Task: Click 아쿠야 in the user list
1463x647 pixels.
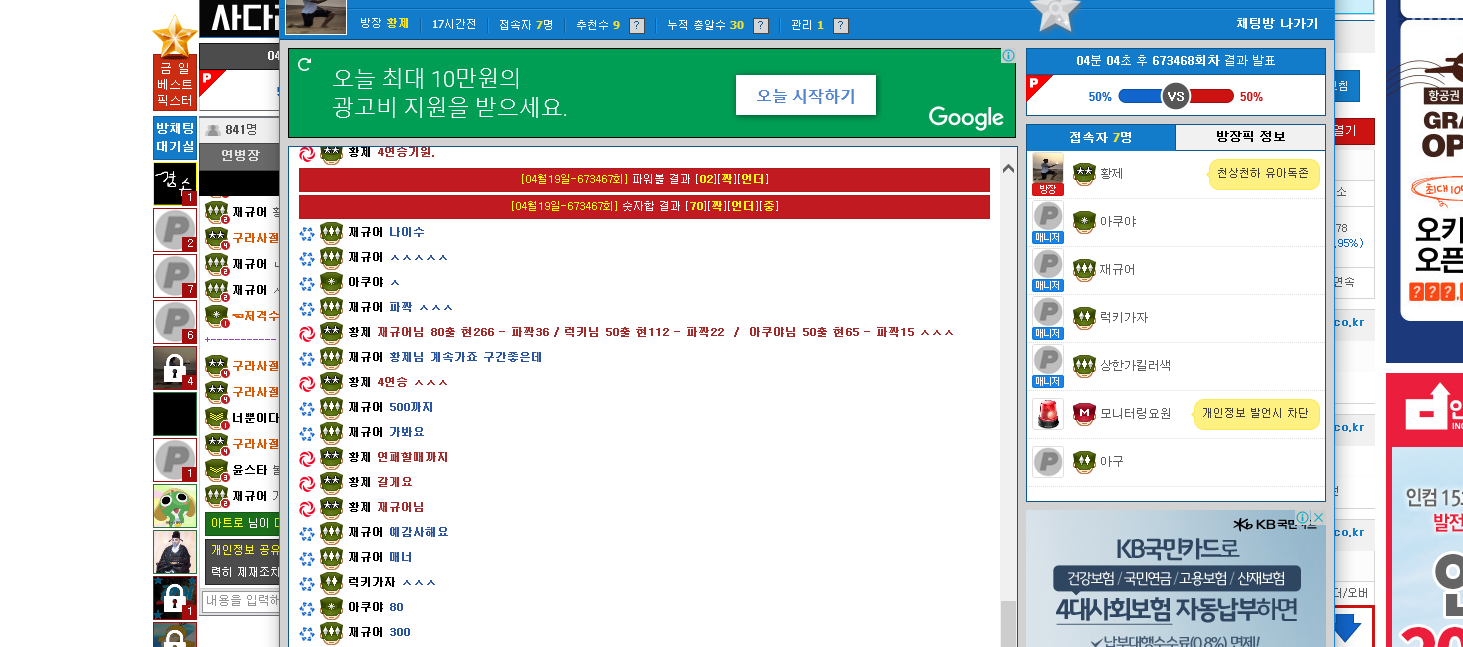Action: pyautogui.click(x=1118, y=222)
